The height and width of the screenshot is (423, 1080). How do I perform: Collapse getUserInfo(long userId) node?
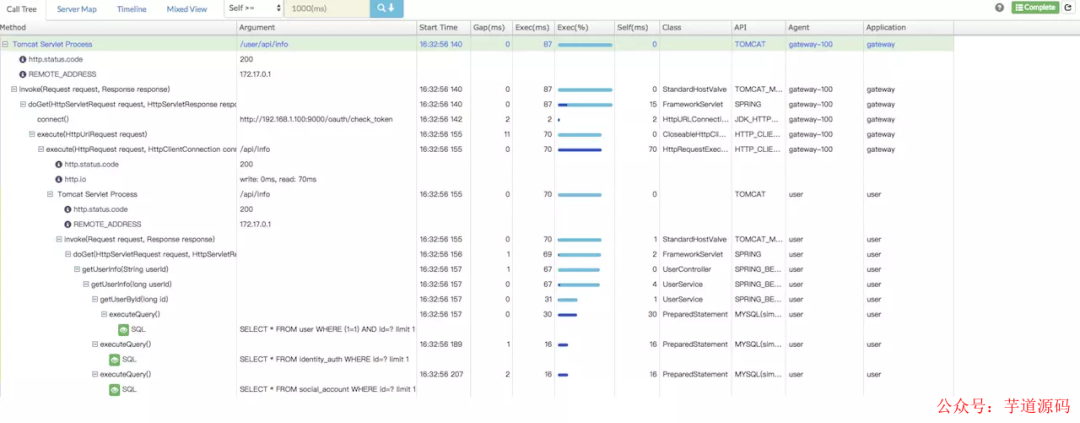coord(85,285)
